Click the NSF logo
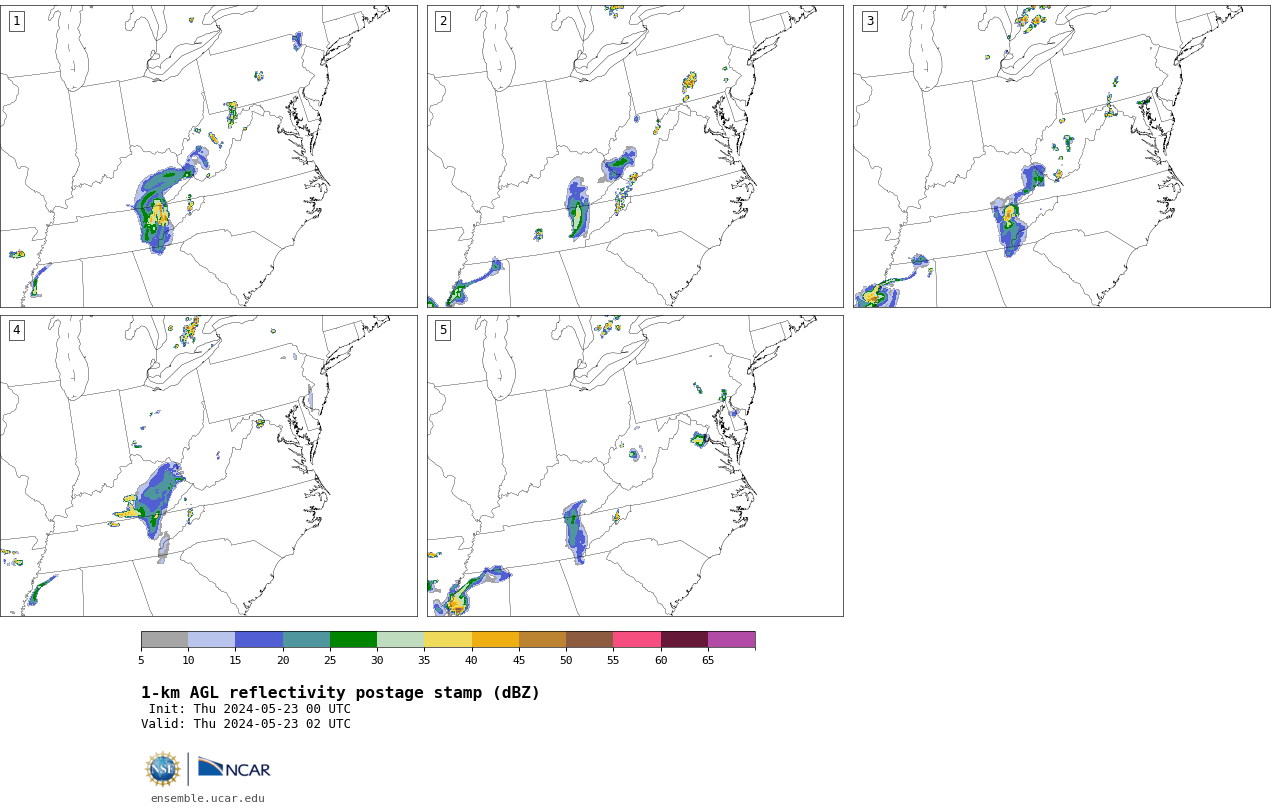Screen dimensions: 1280x809 coord(163,769)
